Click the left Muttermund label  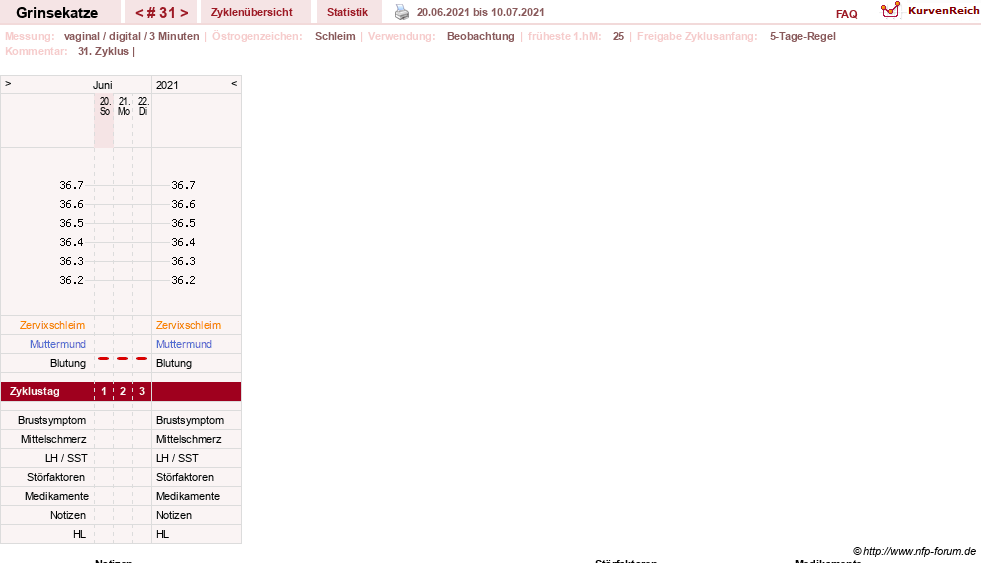(58, 344)
